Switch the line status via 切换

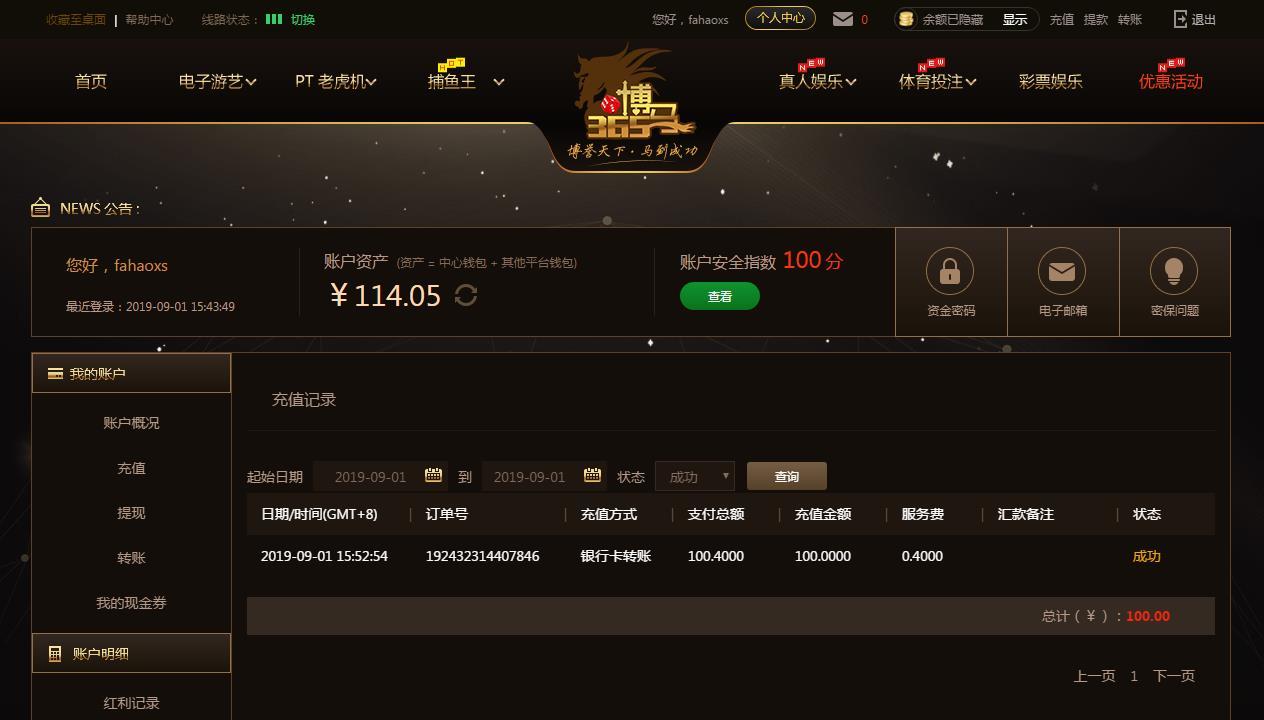coord(303,19)
